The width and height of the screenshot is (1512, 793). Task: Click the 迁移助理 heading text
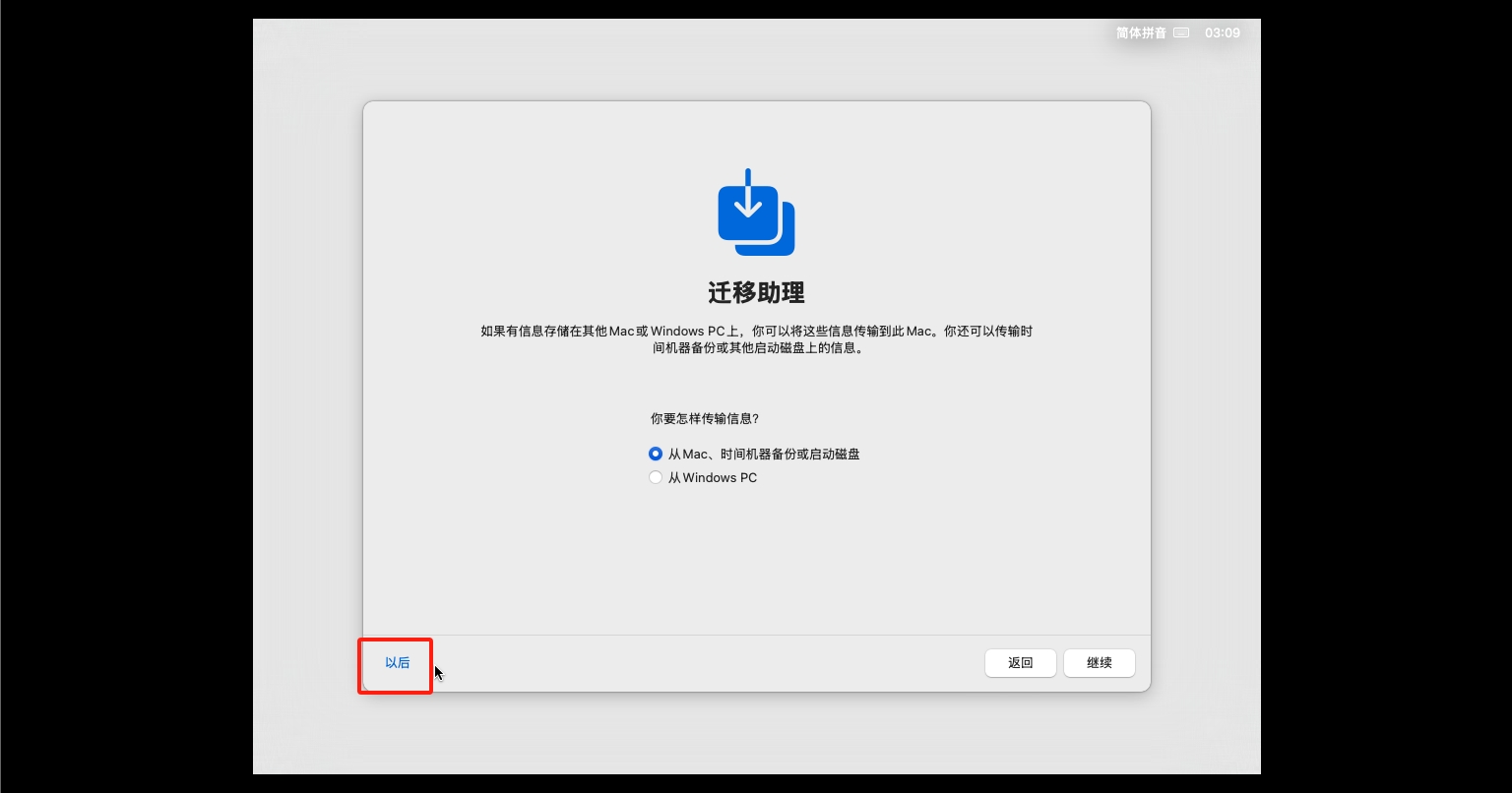(x=756, y=292)
